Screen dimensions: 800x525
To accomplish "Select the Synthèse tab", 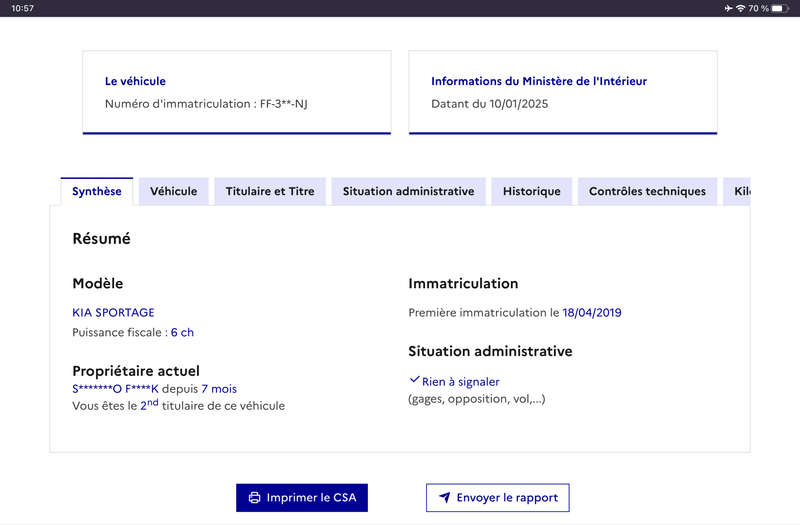I will (97, 191).
